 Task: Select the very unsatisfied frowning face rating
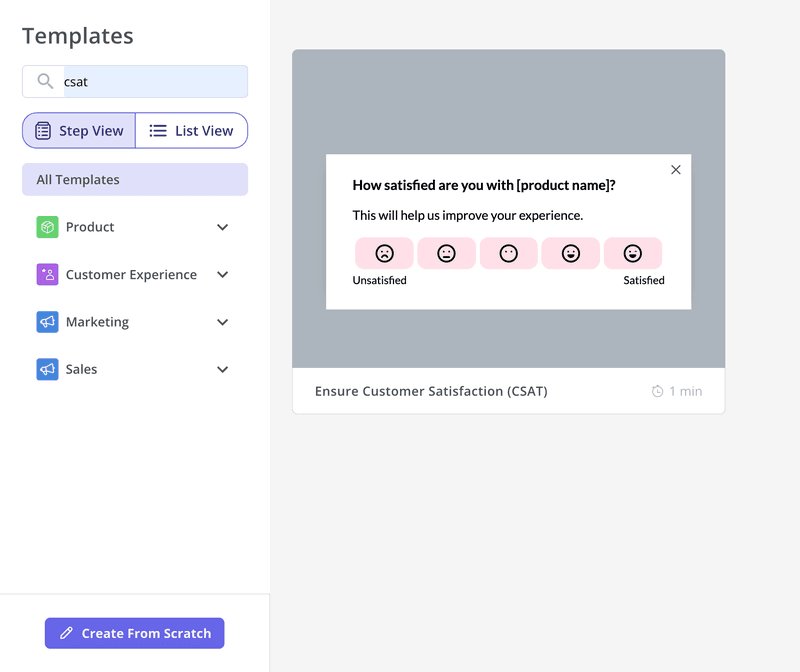[384, 253]
